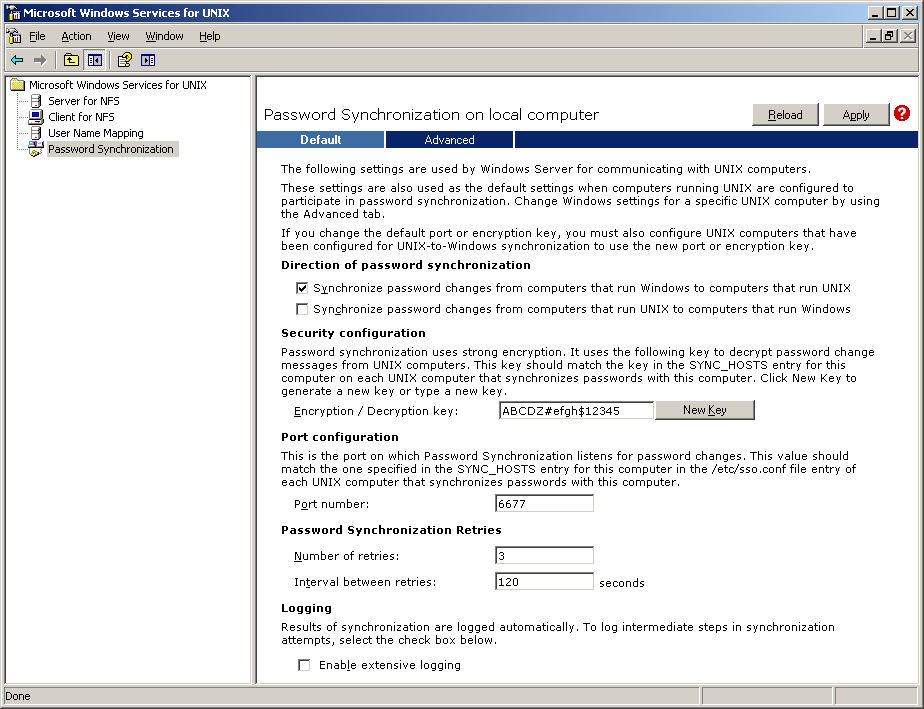Go up one level with folder icon
Viewport: 924px width, 709px height.
pos(71,60)
